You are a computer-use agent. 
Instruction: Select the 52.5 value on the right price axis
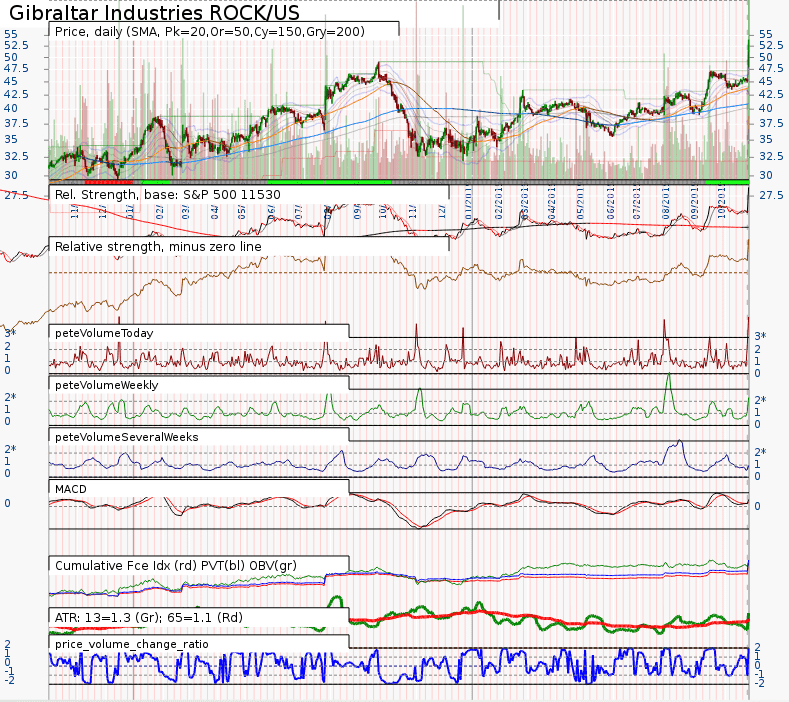click(x=771, y=45)
